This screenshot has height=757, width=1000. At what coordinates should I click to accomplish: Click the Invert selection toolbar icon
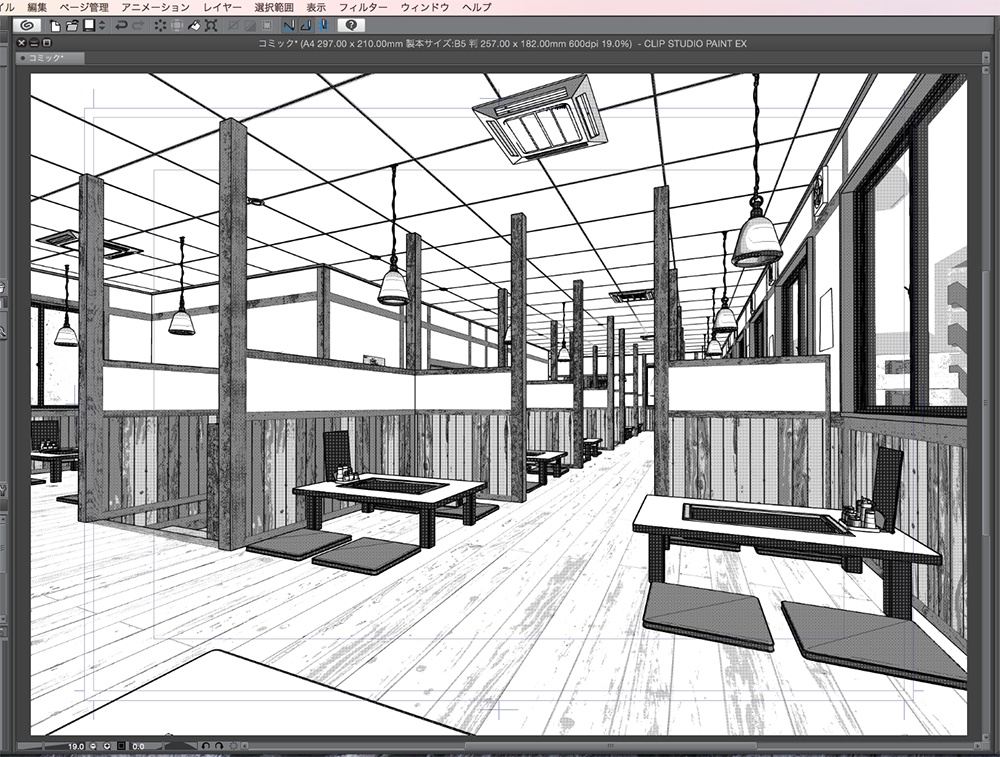tap(251, 26)
